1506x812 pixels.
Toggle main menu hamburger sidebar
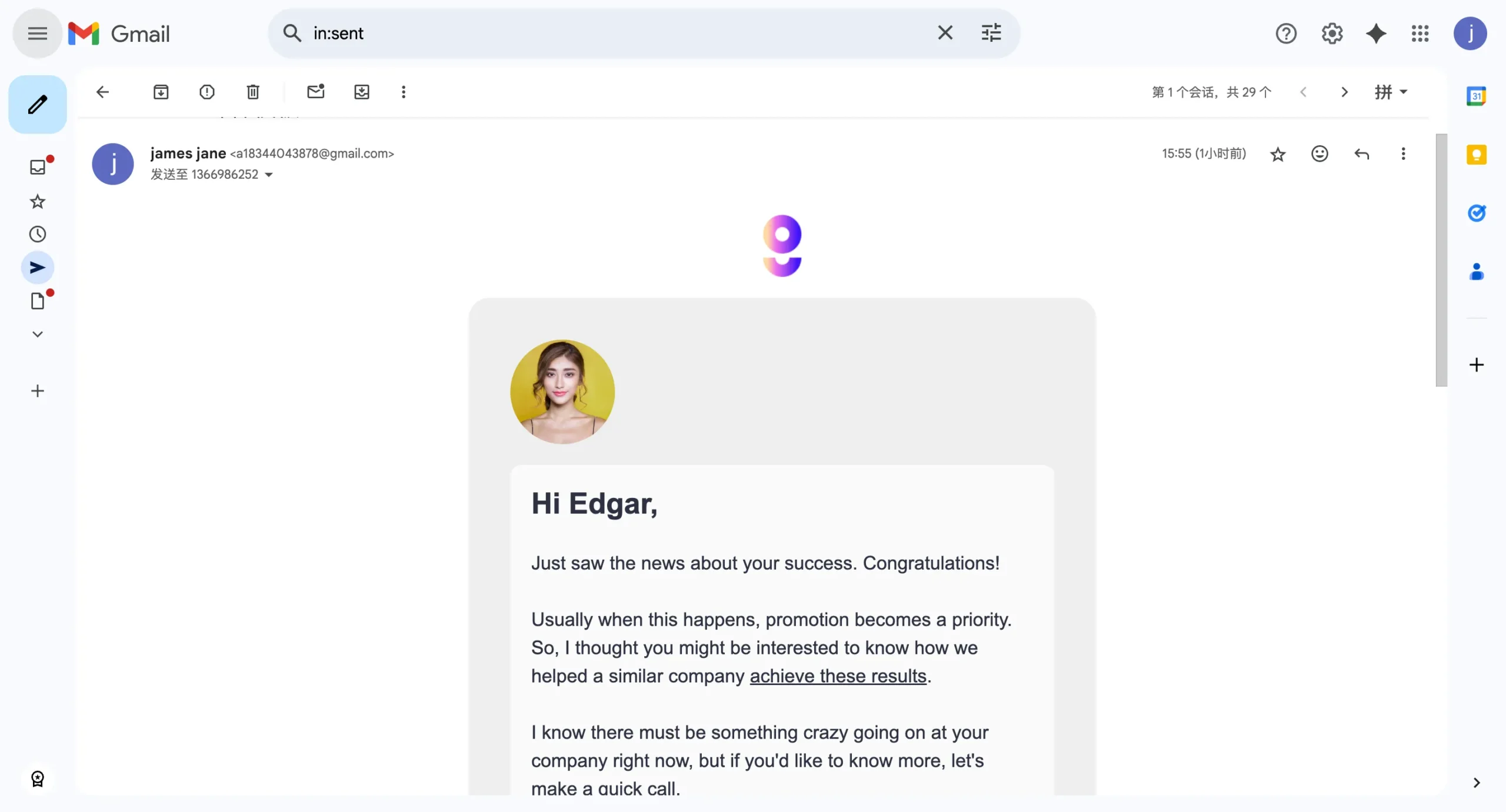tap(38, 34)
